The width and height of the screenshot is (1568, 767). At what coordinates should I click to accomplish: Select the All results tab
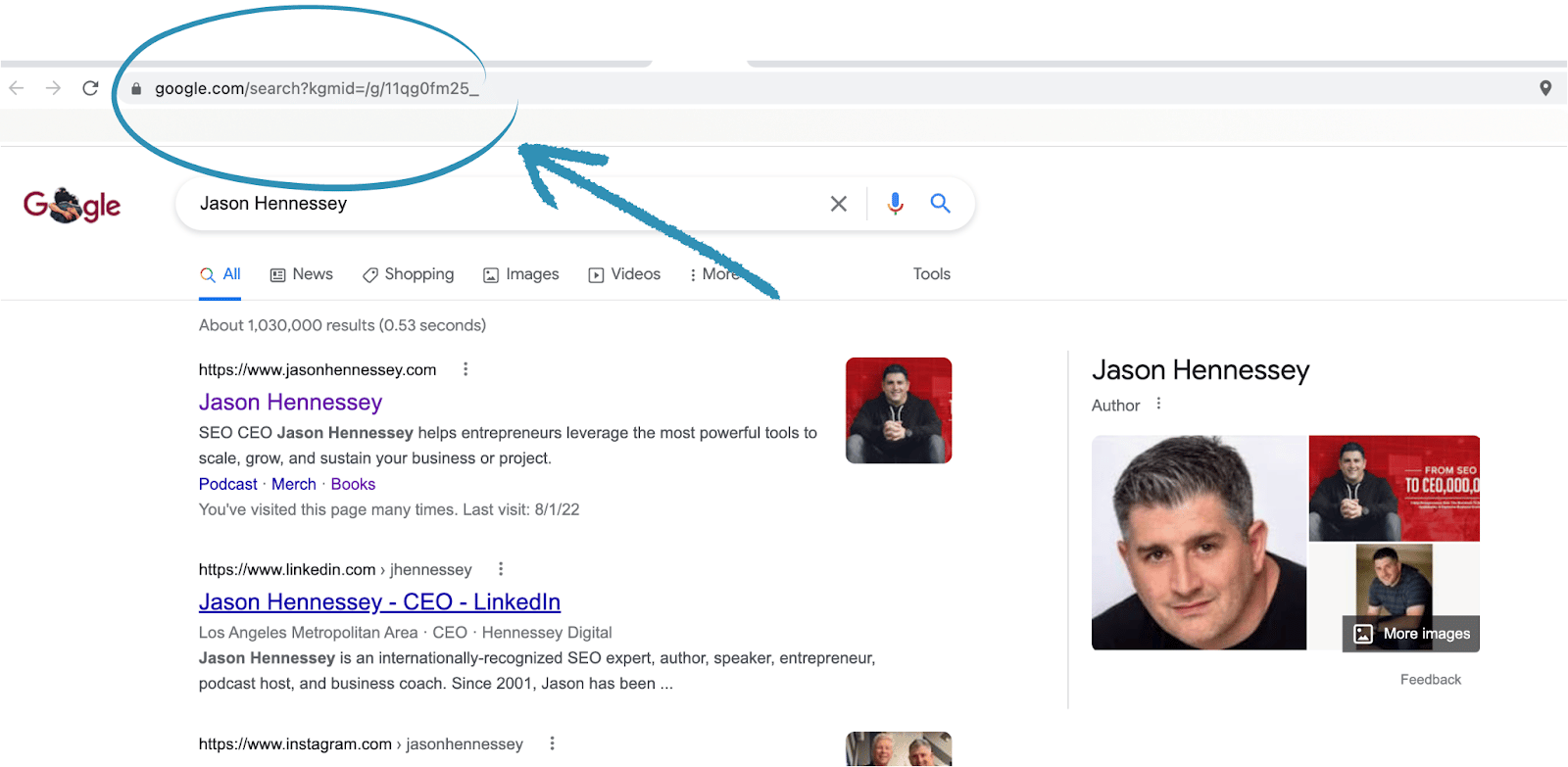220,274
